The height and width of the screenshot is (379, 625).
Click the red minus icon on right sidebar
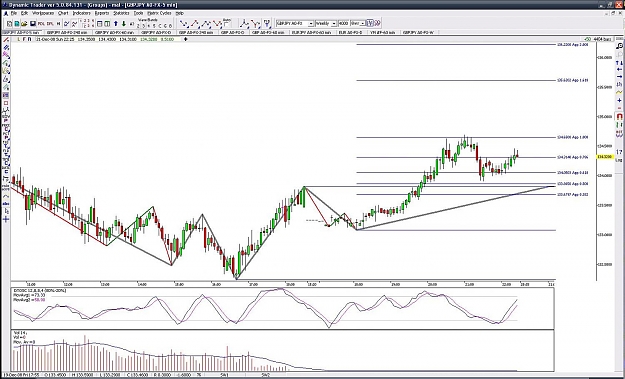(x=619, y=108)
